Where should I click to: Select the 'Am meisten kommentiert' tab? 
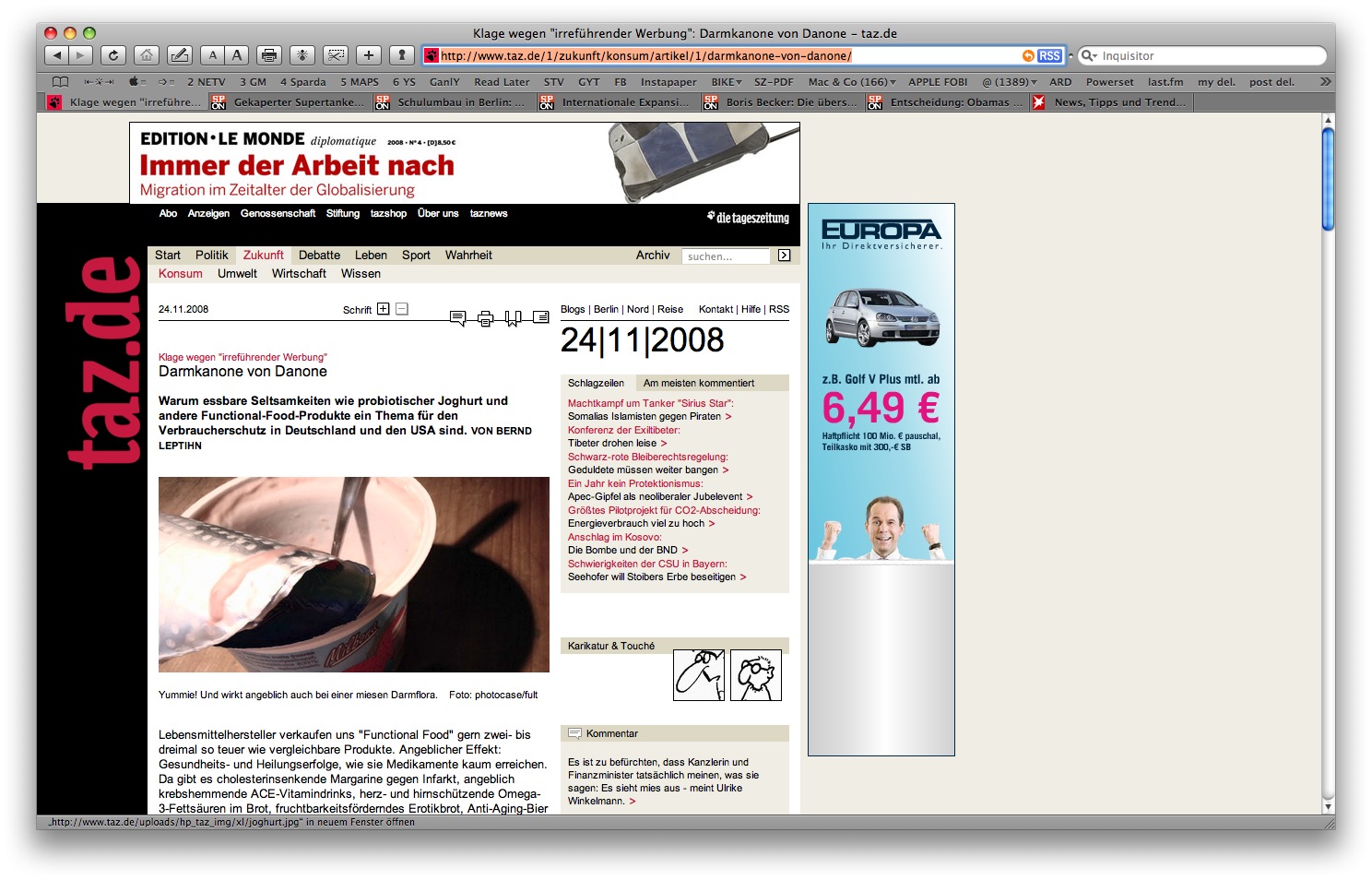(698, 383)
